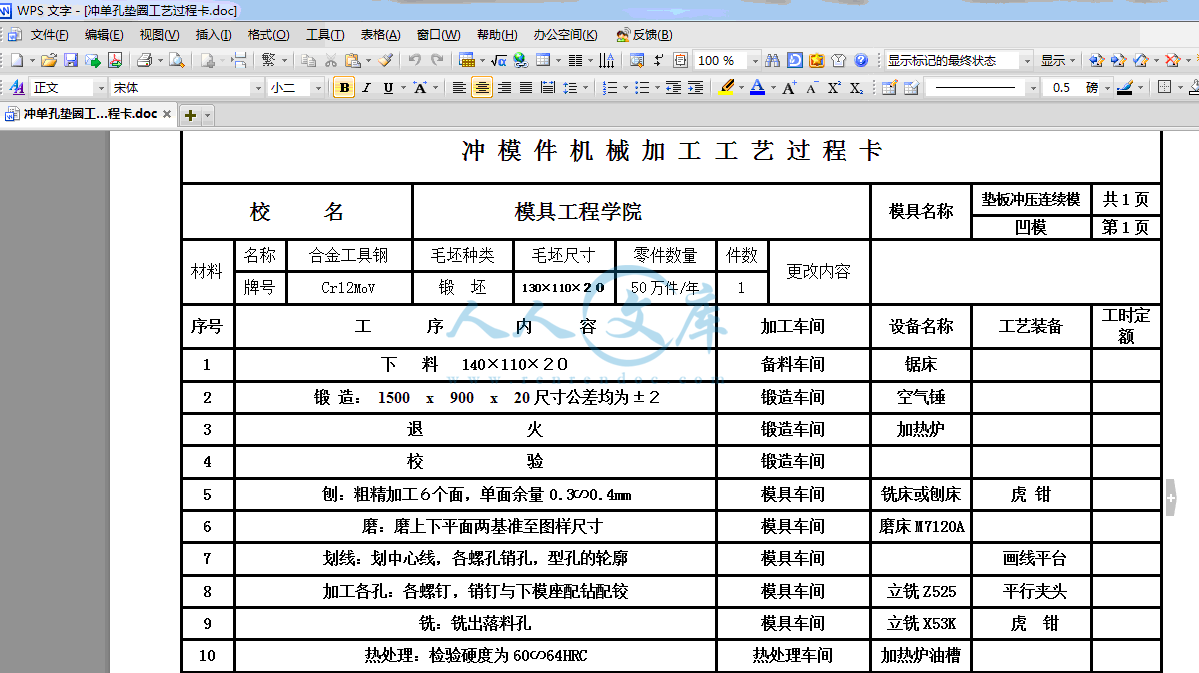The height and width of the screenshot is (673, 1199).
Task: Toggle underline formatting
Action: point(388,88)
